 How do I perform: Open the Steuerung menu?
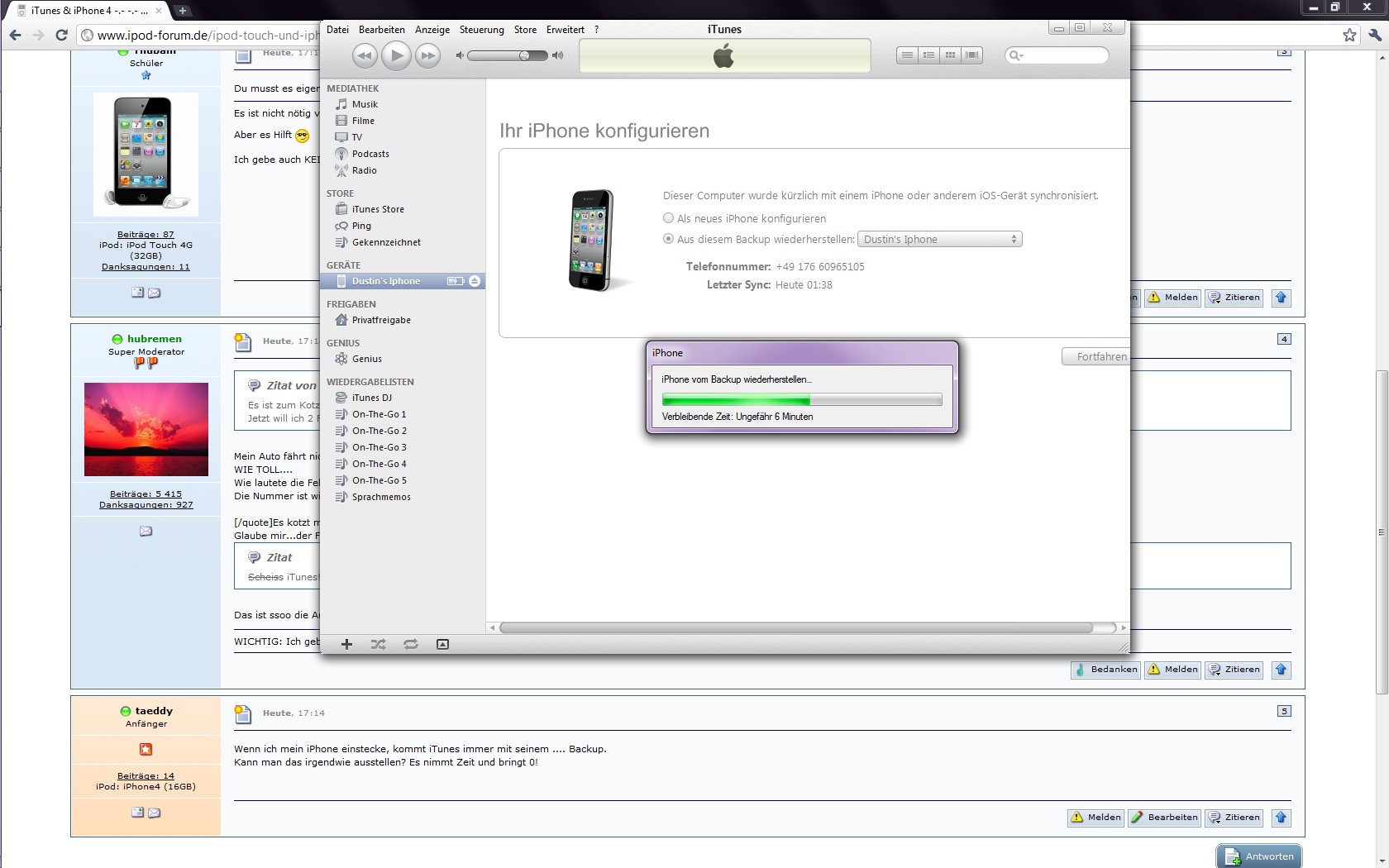click(482, 29)
